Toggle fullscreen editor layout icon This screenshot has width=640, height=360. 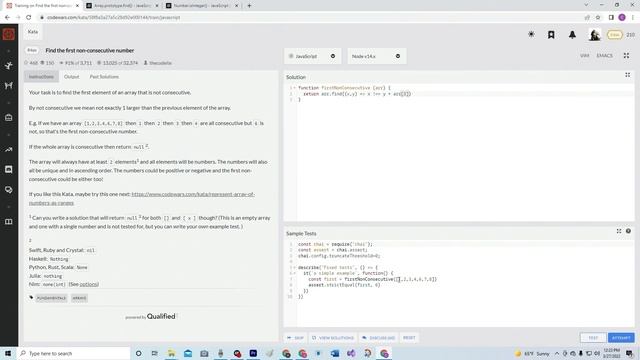click(626, 56)
